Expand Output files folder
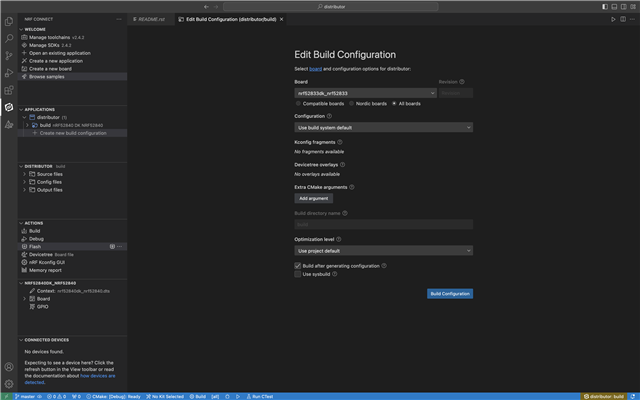This screenshot has height=400, width=640. (x=24, y=190)
